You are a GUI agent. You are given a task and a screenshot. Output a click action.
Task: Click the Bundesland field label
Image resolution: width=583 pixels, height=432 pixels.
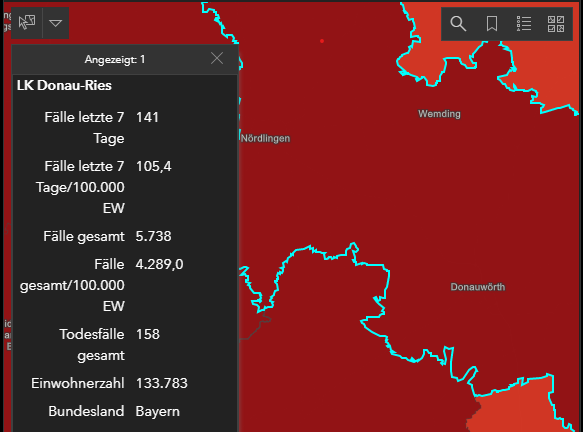(x=86, y=412)
